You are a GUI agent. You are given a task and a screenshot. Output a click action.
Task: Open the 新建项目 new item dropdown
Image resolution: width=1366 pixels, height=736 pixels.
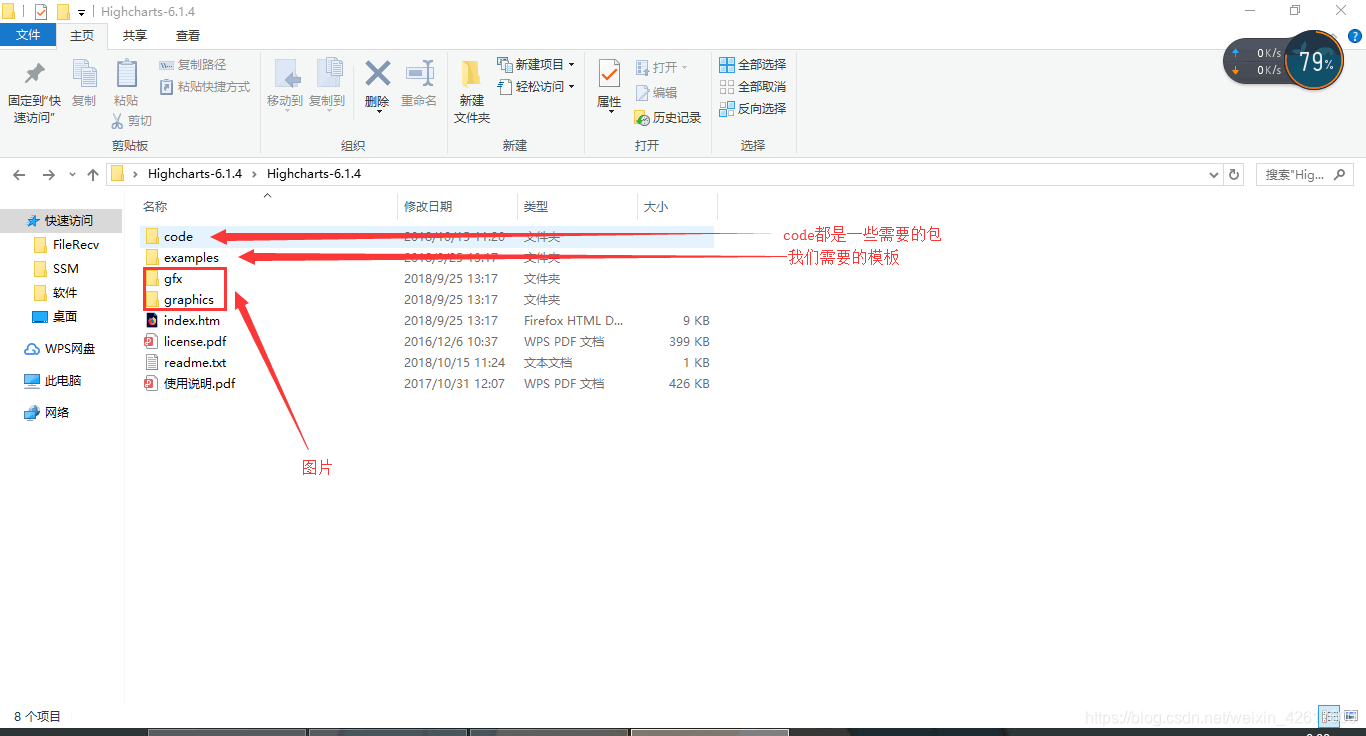(536, 65)
